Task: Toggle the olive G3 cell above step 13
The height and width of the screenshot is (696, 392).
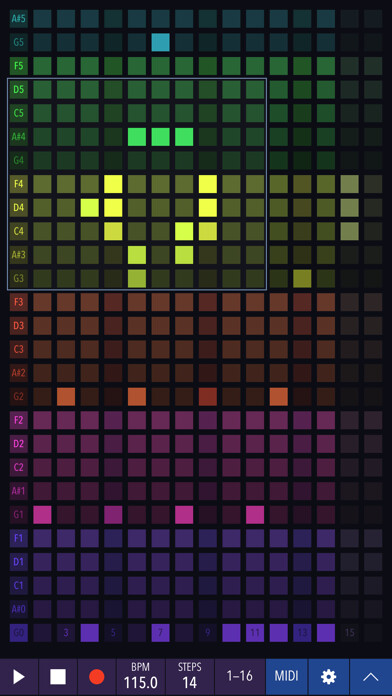Action: pyautogui.click(x=302, y=278)
